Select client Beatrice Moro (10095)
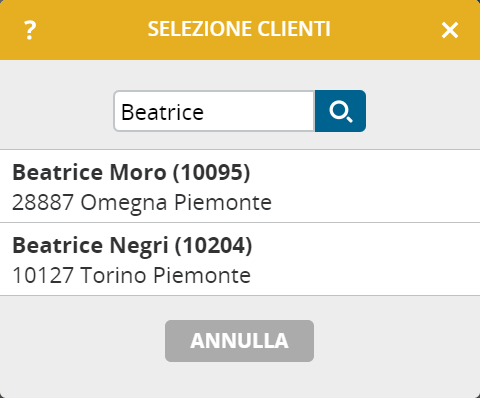Screen dimensions: 480x398 click(240, 186)
